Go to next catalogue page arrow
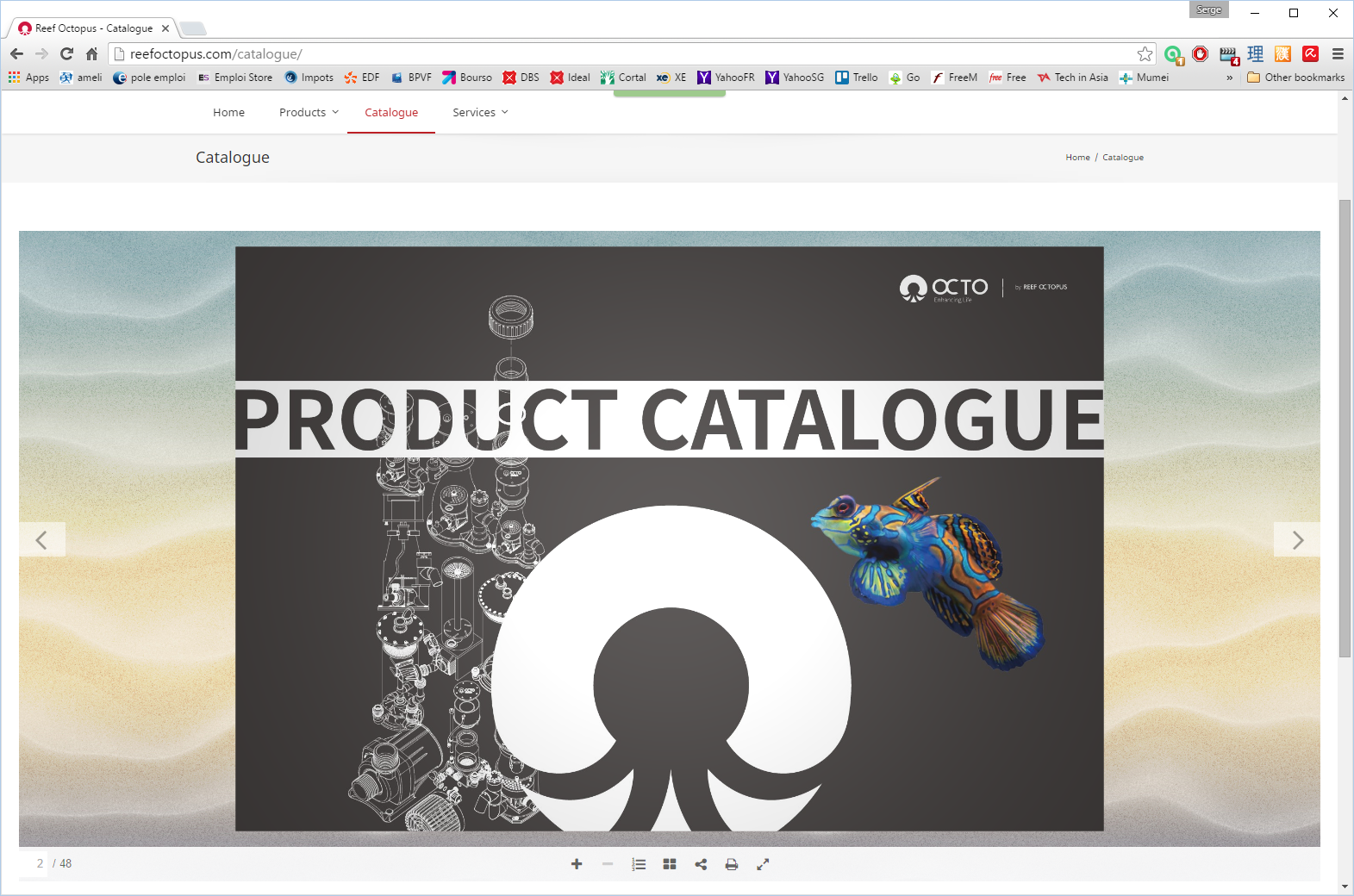Image resolution: width=1354 pixels, height=896 pixels. (x=1297, y=539)
